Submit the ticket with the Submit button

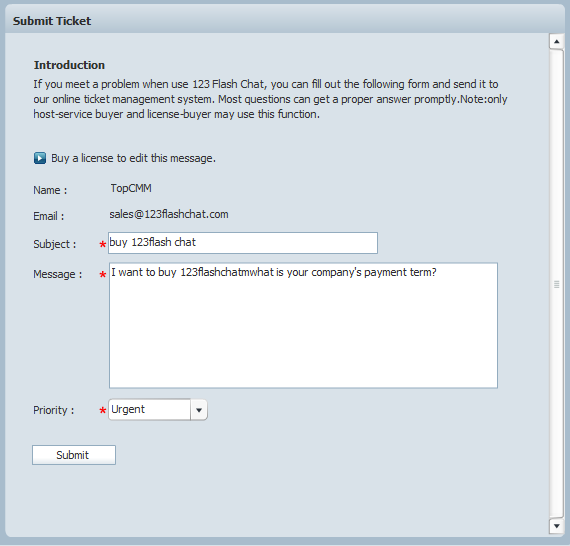click(74, 455)
